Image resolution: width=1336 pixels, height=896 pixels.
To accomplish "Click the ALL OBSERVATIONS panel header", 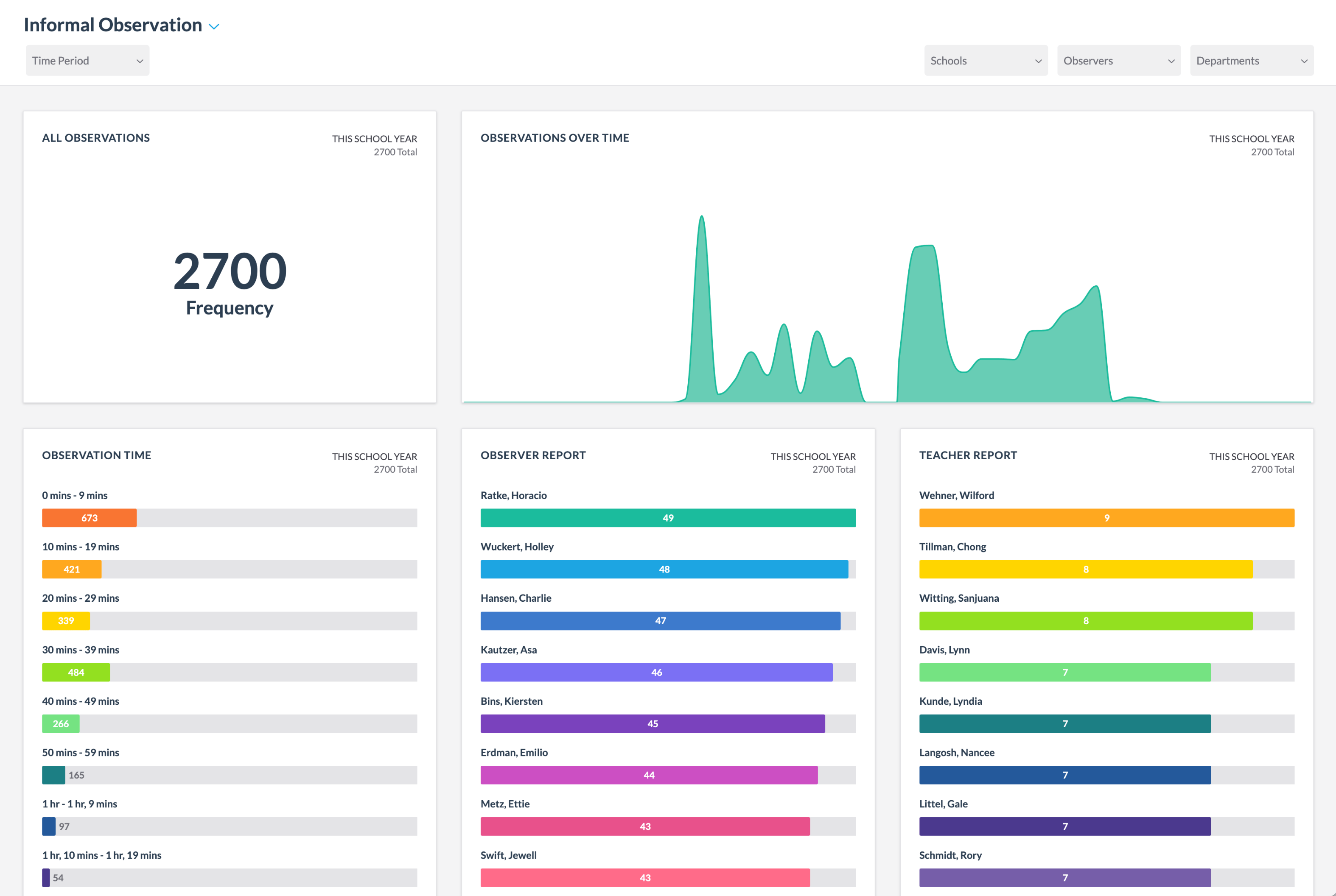I will pyautogui.click(x=95, y=138).
